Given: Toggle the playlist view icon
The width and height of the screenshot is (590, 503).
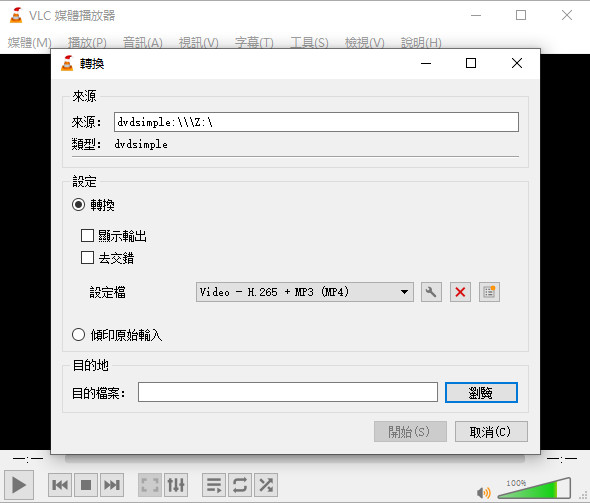Looking at the screenshot, I should tap(214, 485).
